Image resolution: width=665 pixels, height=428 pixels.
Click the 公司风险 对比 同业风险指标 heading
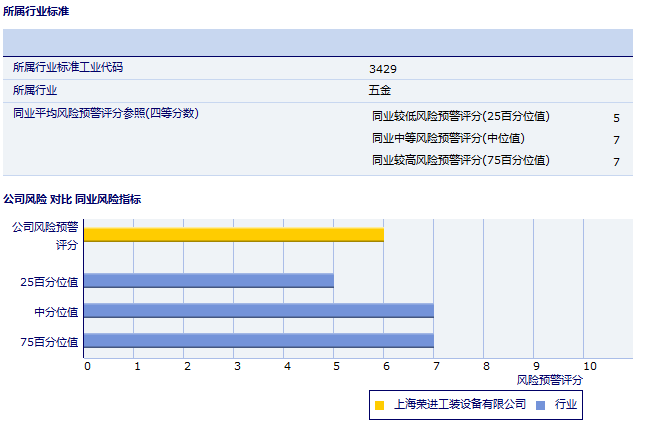click(72, 199)
